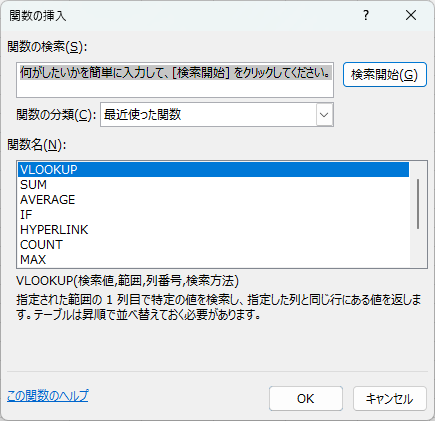Select COUNT in the function list
Image resolution: width=435 pixels, height=421 pixels.
point(213,245)
